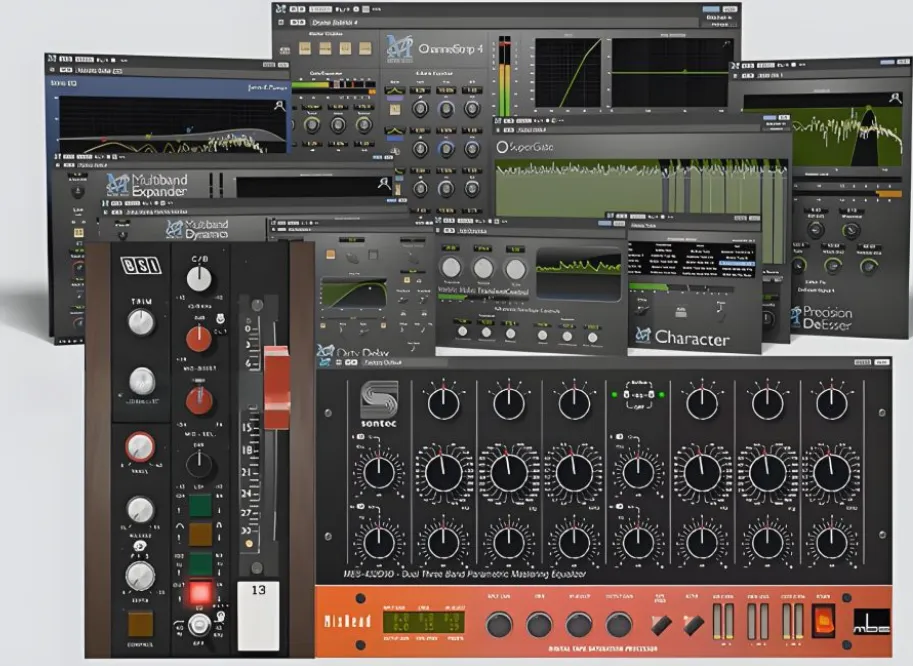Click the amber CONTROL button on BSI strip
913x666 pixels.
(x=140, y=624)
